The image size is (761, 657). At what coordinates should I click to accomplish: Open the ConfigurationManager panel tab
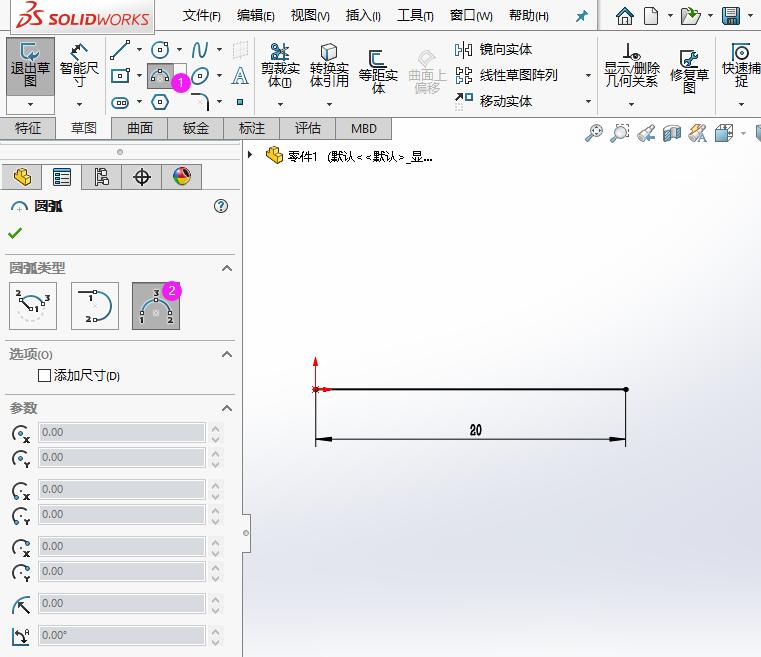[101, 177]
